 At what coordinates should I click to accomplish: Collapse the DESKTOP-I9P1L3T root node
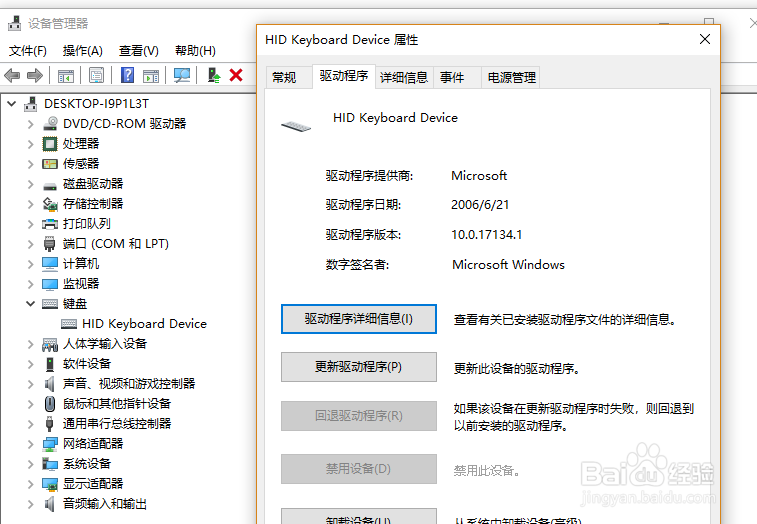(x=12, y=103)
